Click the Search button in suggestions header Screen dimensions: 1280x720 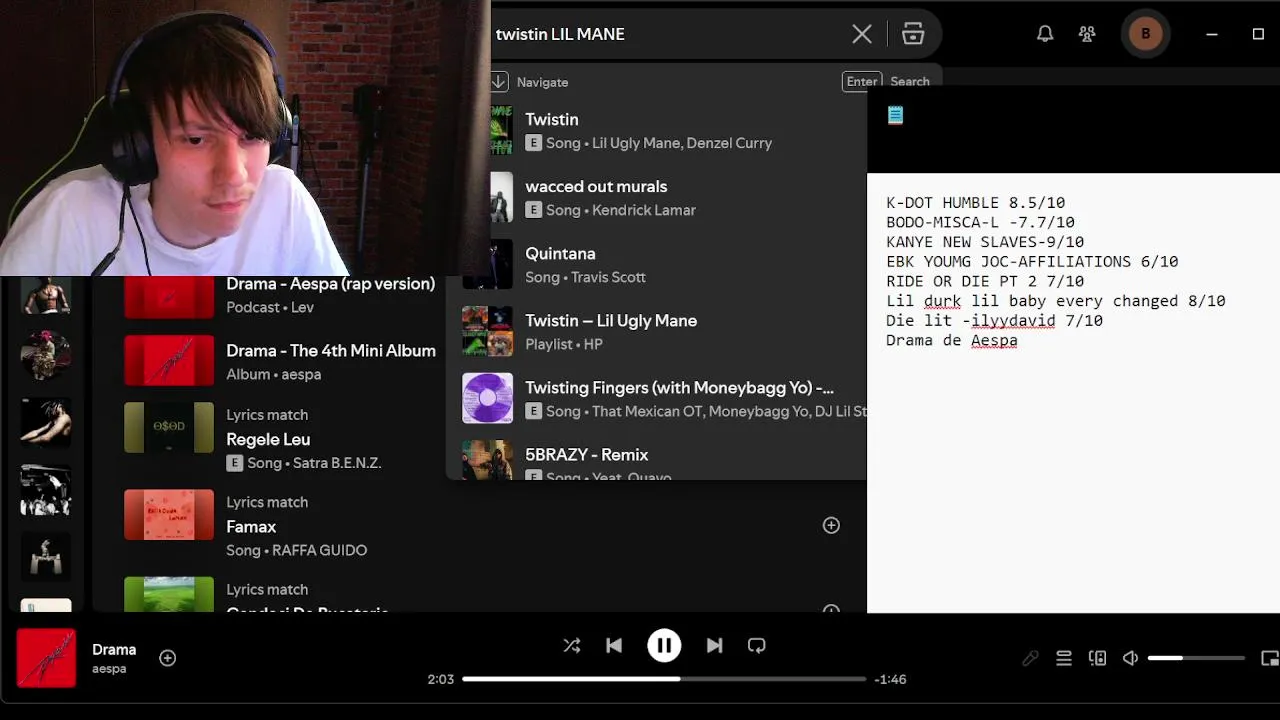909,82
